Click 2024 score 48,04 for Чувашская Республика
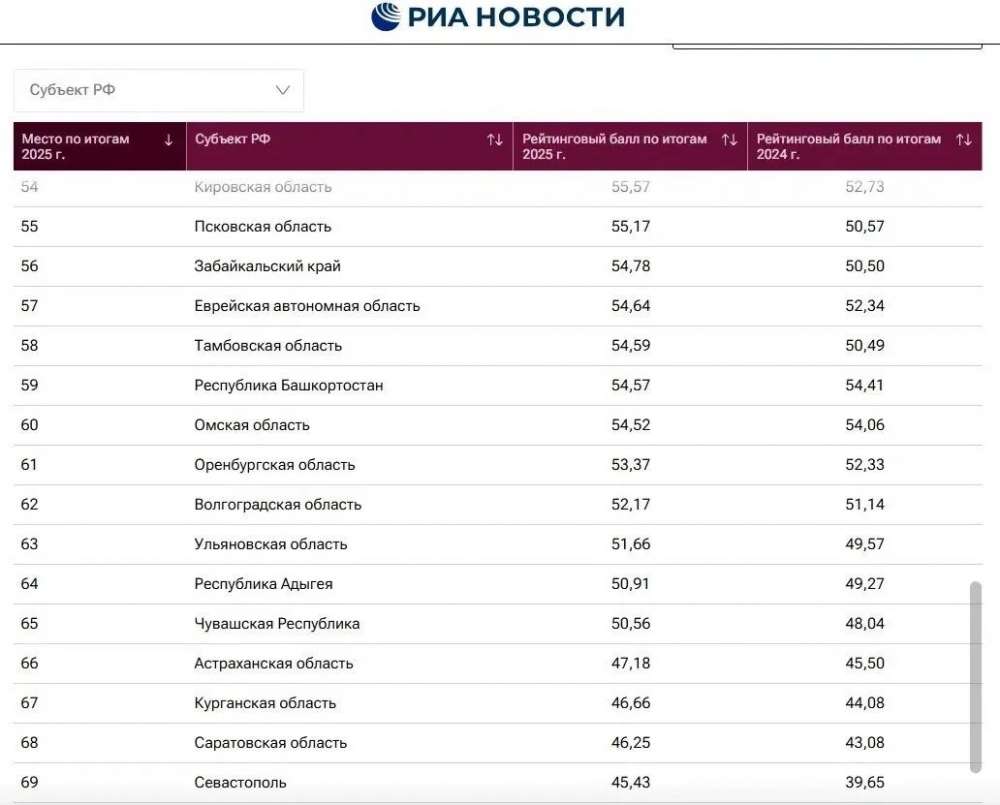 (x=865, y=623)
